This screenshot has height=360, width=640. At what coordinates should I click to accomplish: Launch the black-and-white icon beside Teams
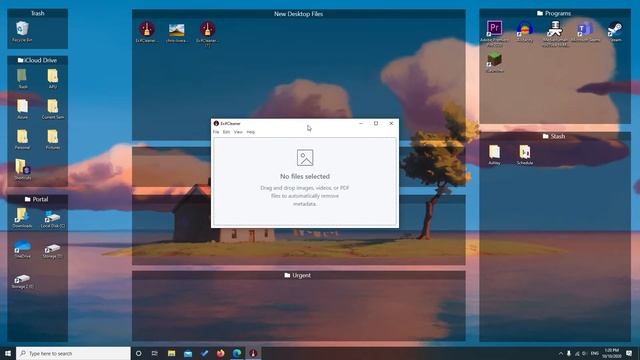(x=555, y=32)
